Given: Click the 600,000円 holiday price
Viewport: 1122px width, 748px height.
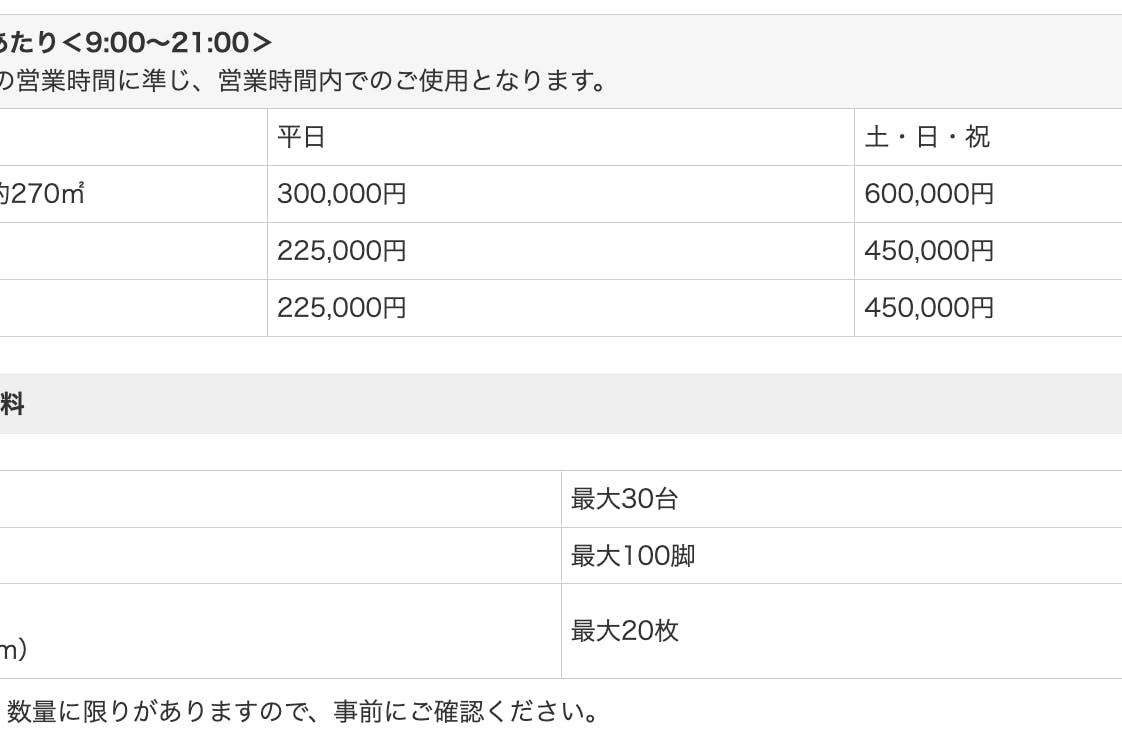Looking at the screenshot, I should click(x=929, y=194).
